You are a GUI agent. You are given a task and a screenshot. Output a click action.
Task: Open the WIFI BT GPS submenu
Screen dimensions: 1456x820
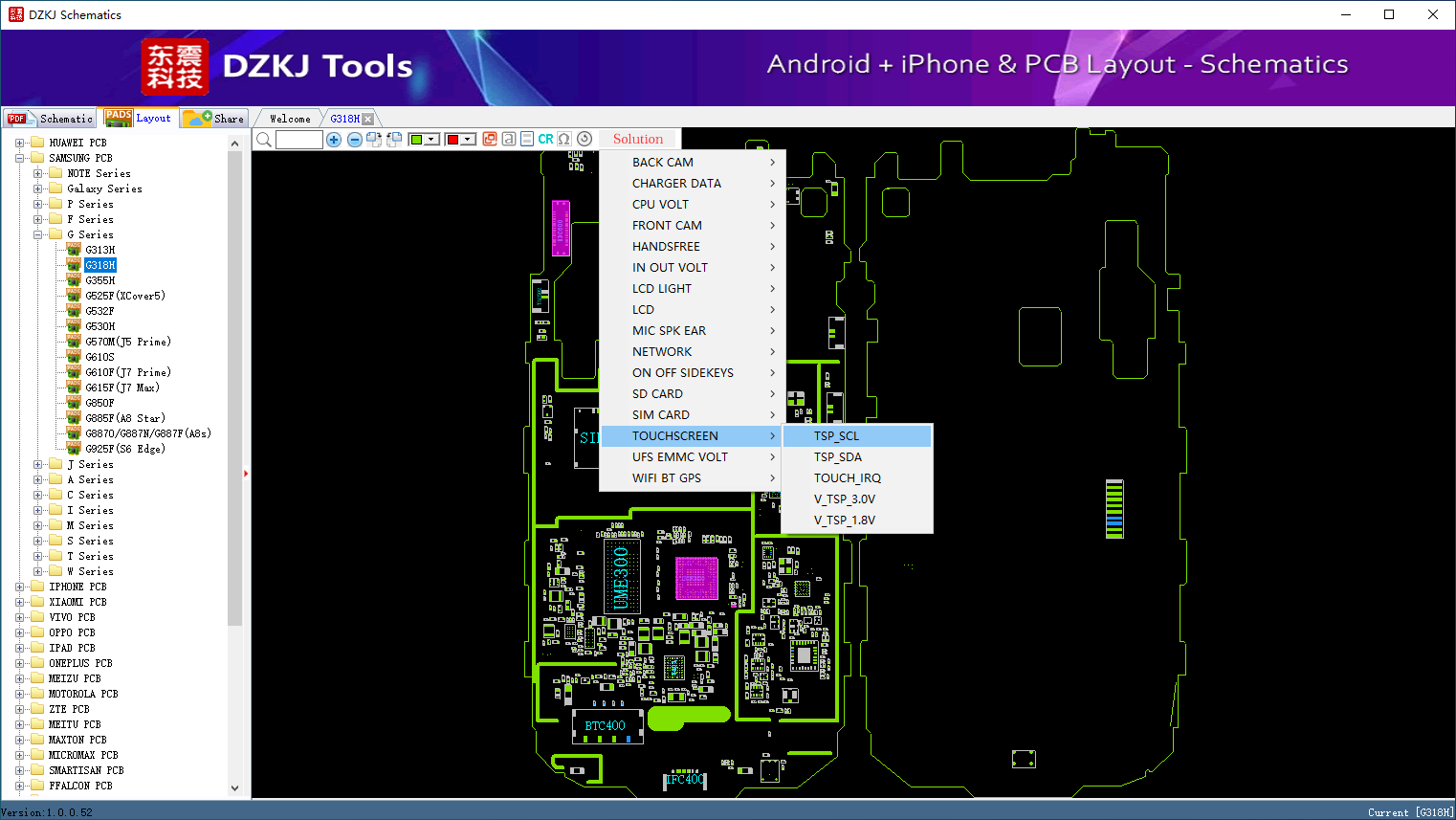[693, 478]
